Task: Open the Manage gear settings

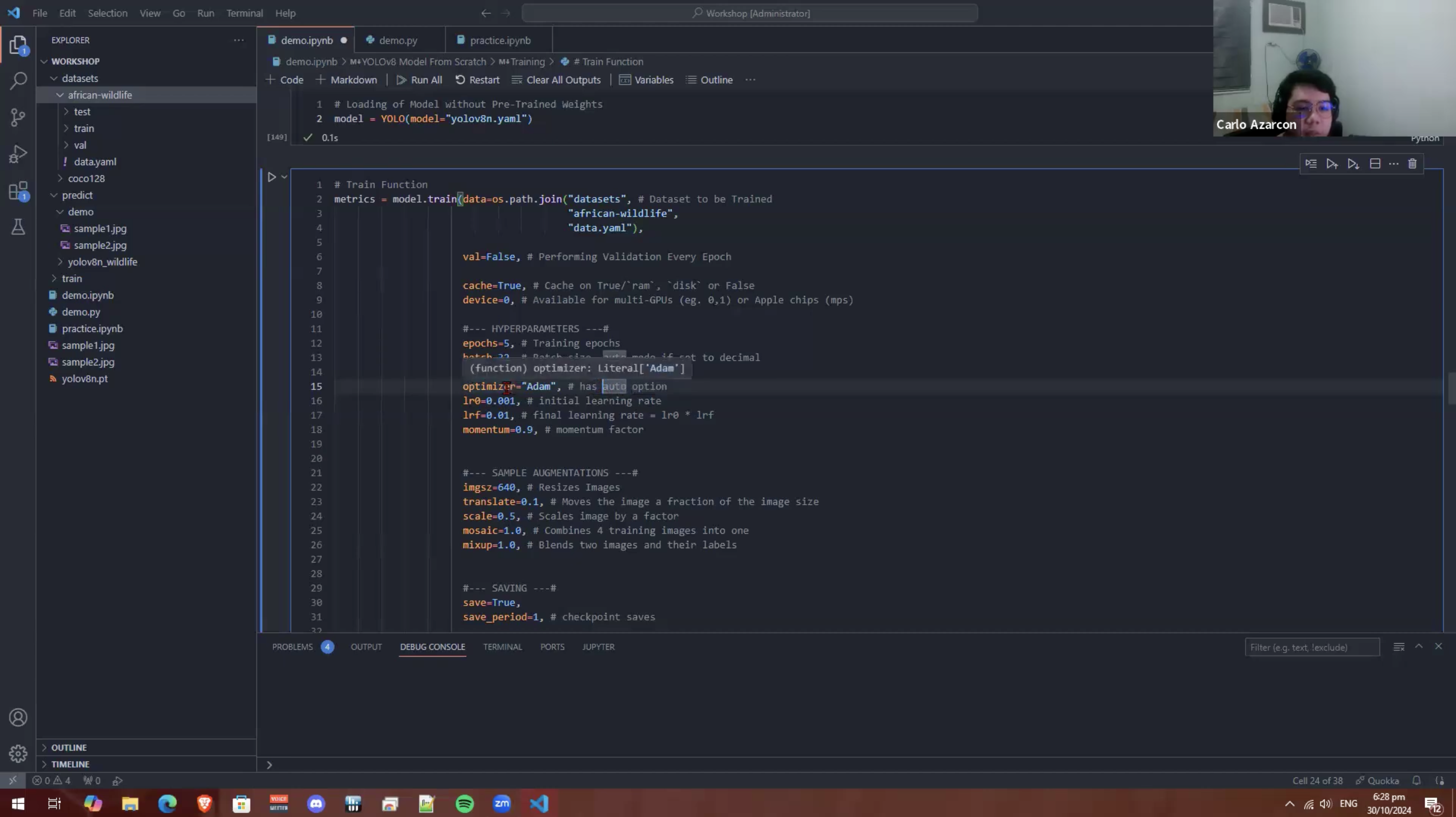Action: click(x=18, y=754)
